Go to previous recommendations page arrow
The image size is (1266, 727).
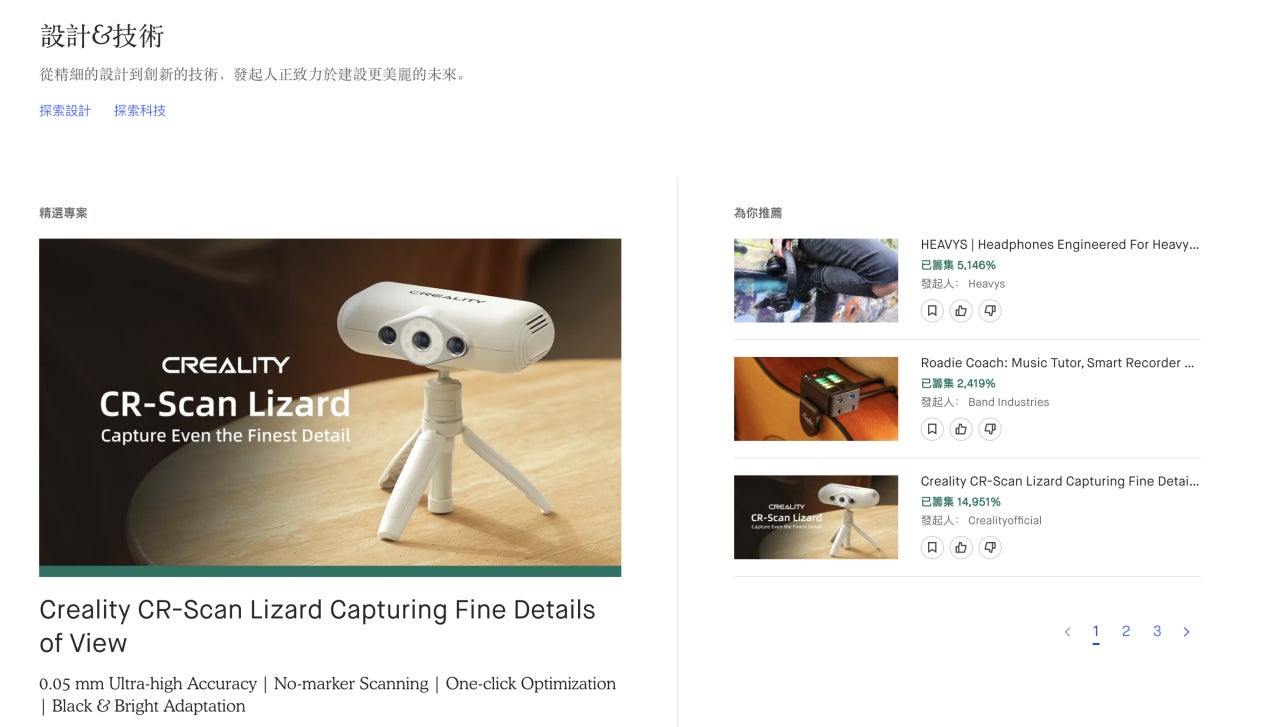(x=1067, y=632)
